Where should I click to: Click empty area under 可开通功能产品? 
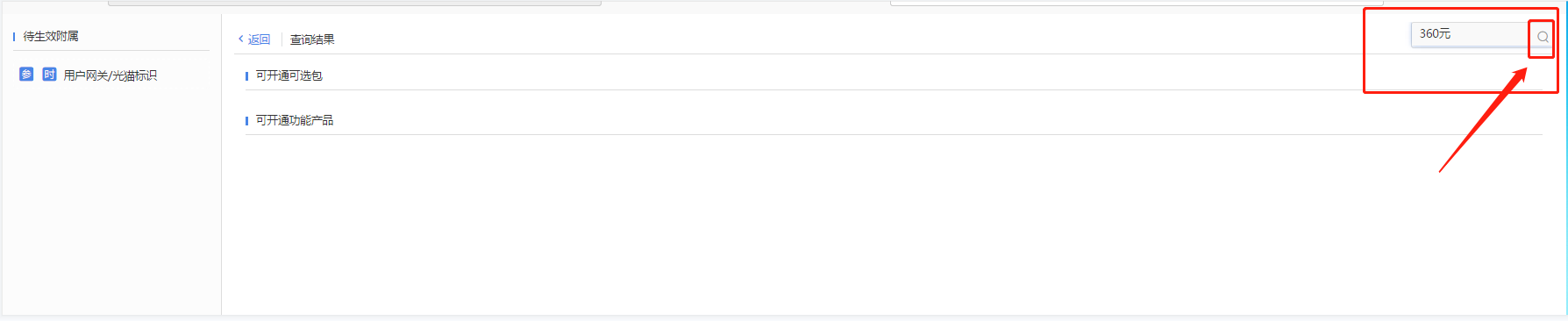[x=893, y=224]
